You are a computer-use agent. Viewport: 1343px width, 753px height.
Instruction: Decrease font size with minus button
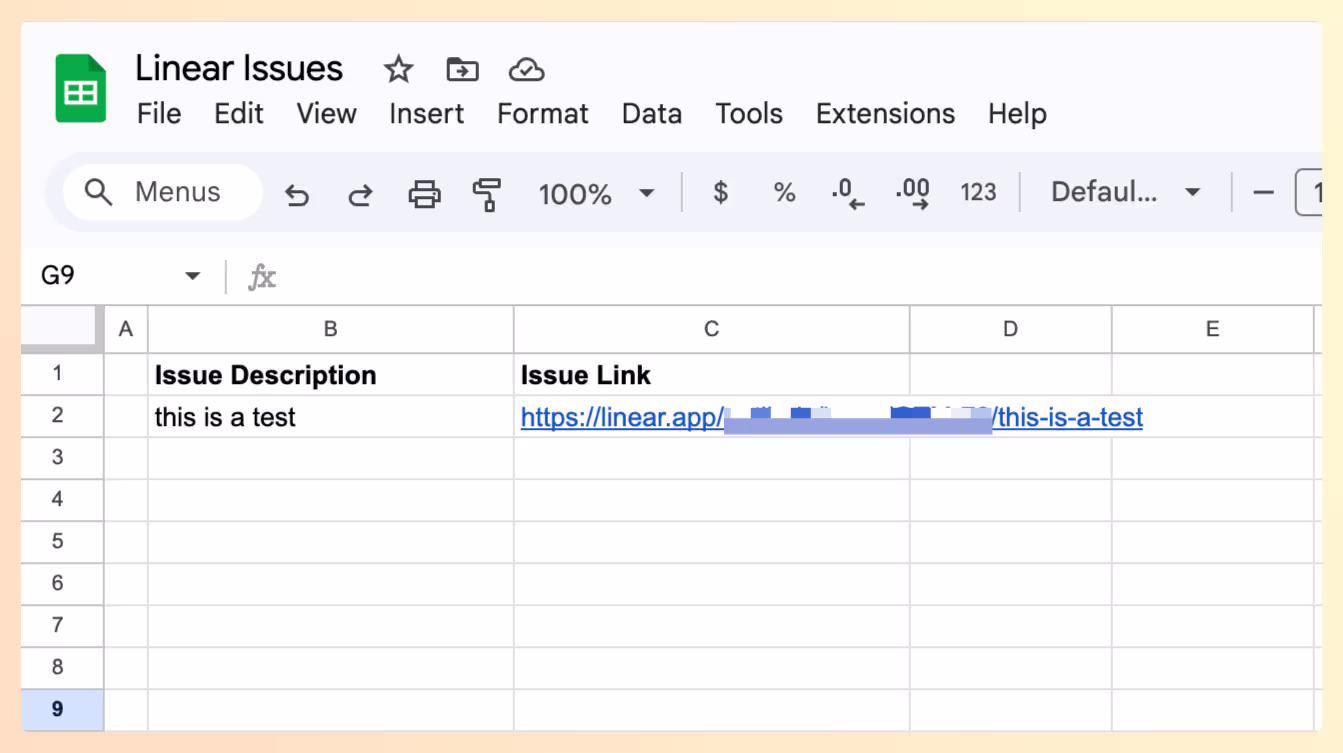(1263, 192)
